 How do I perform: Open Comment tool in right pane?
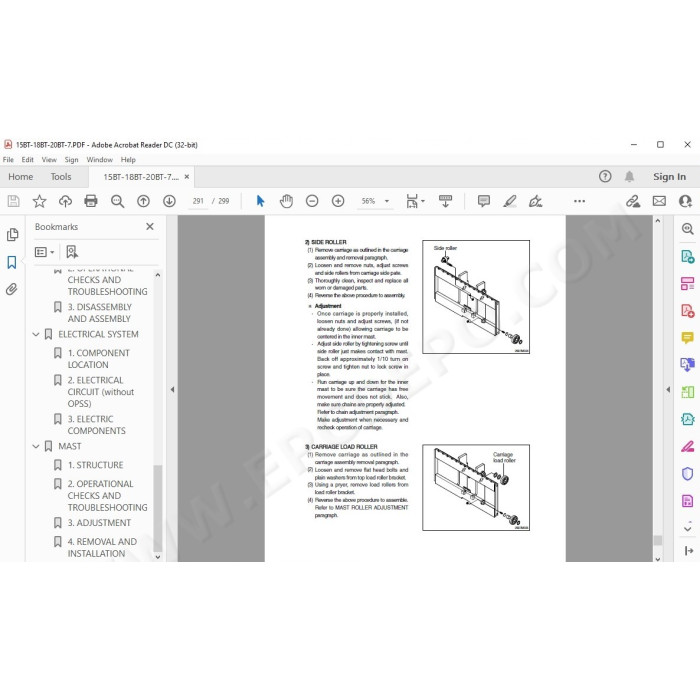coord(688,338)
